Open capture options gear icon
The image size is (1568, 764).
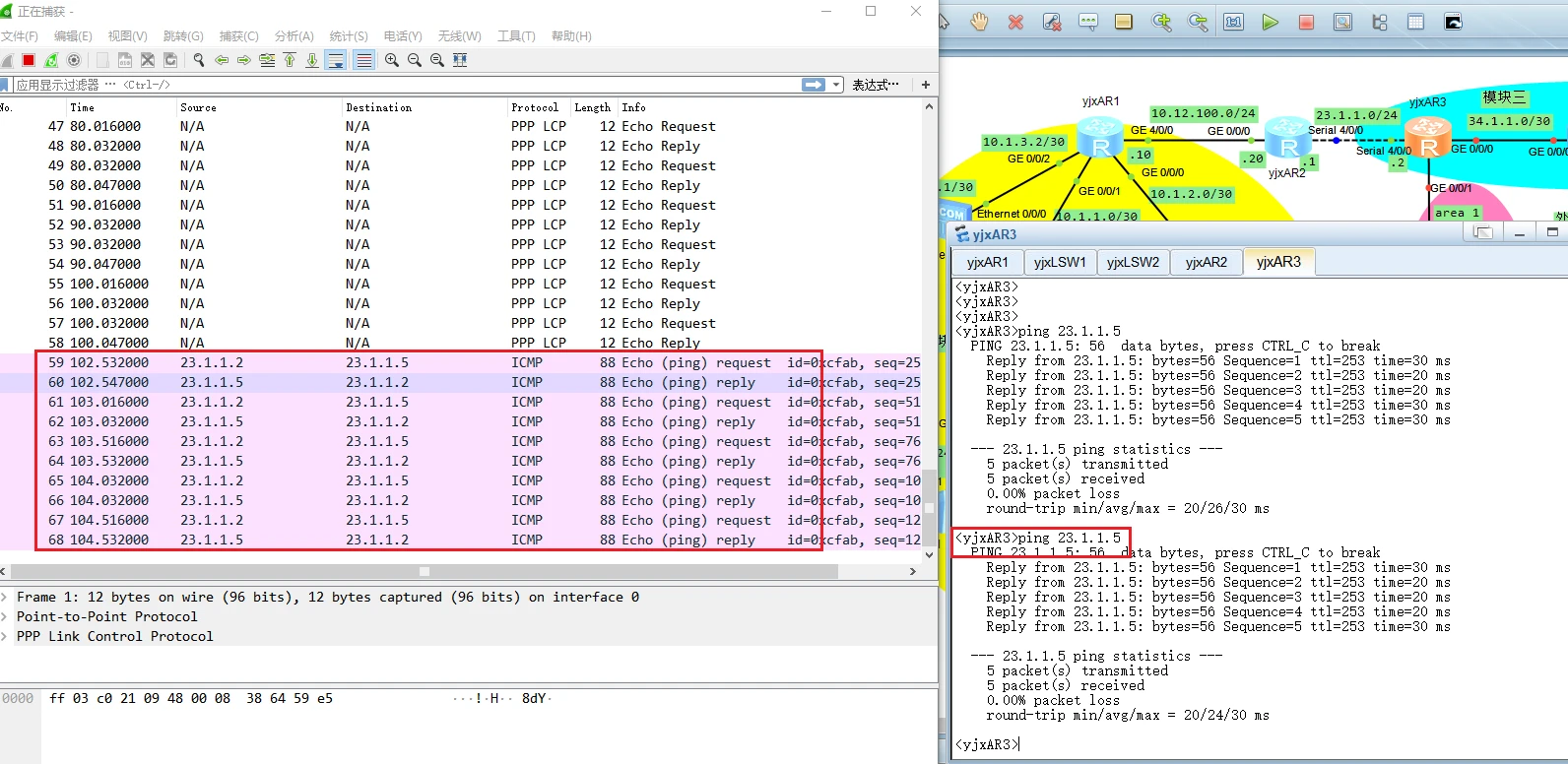[74, 60]
